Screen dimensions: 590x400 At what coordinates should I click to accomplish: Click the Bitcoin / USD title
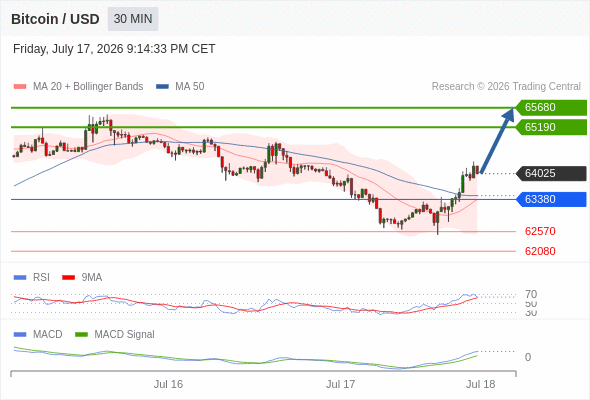[55, 19]
